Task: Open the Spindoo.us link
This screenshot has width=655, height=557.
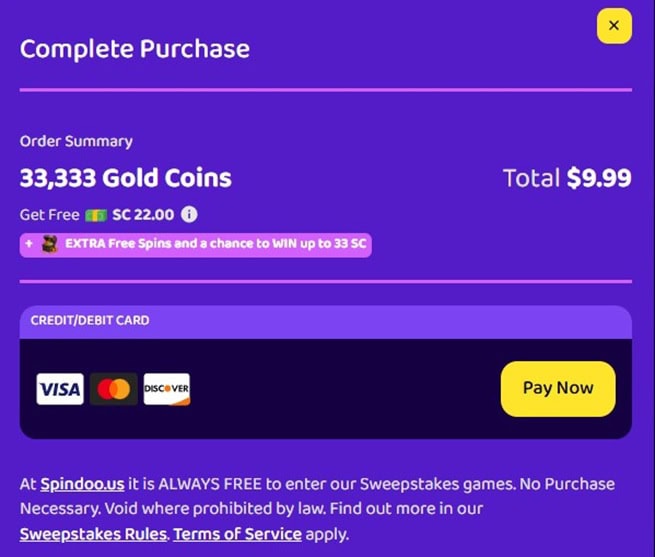Action: pyautogui.click(x=82, y=484)
